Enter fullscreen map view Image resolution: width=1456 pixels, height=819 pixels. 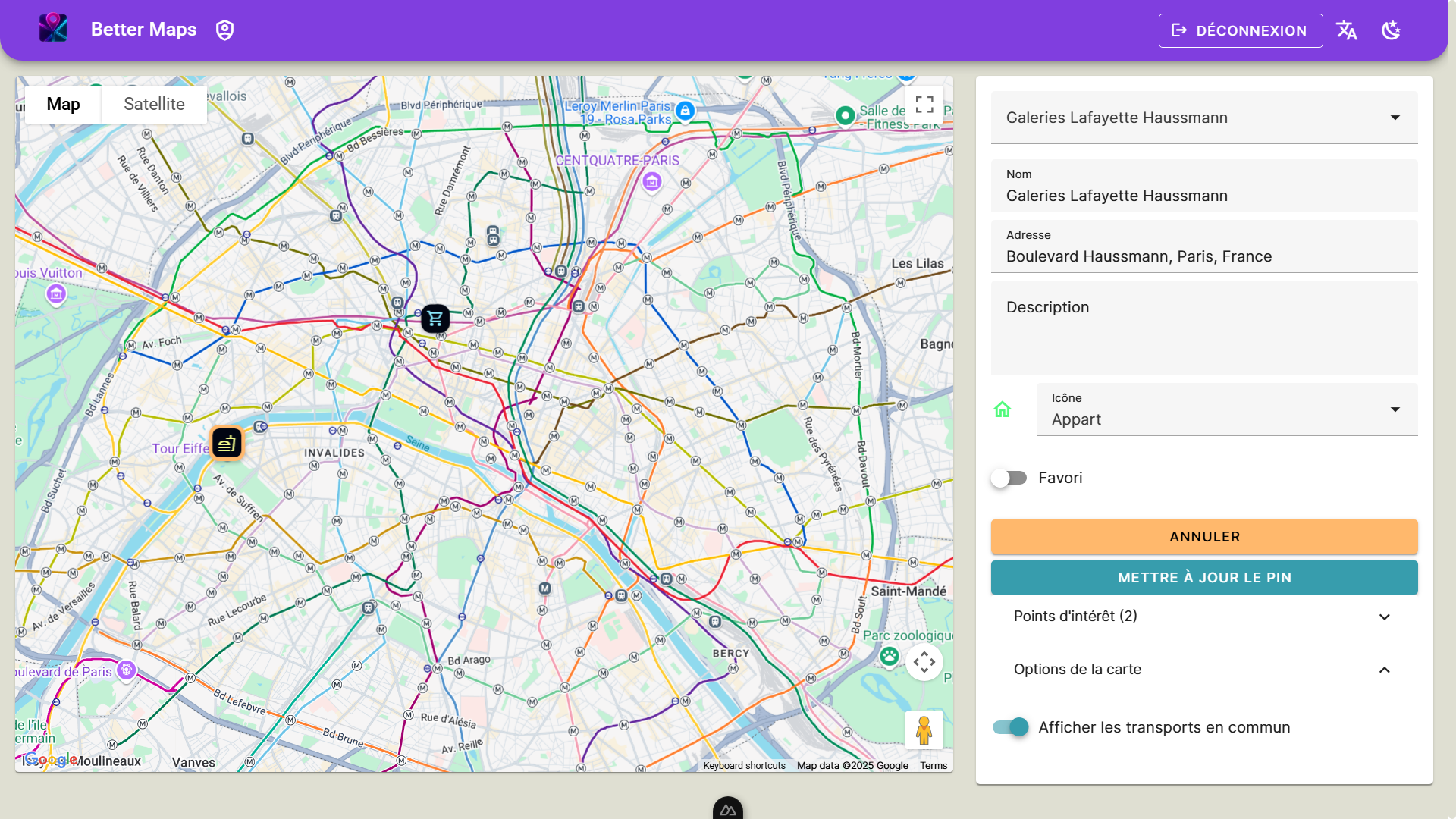pos(924,105)
